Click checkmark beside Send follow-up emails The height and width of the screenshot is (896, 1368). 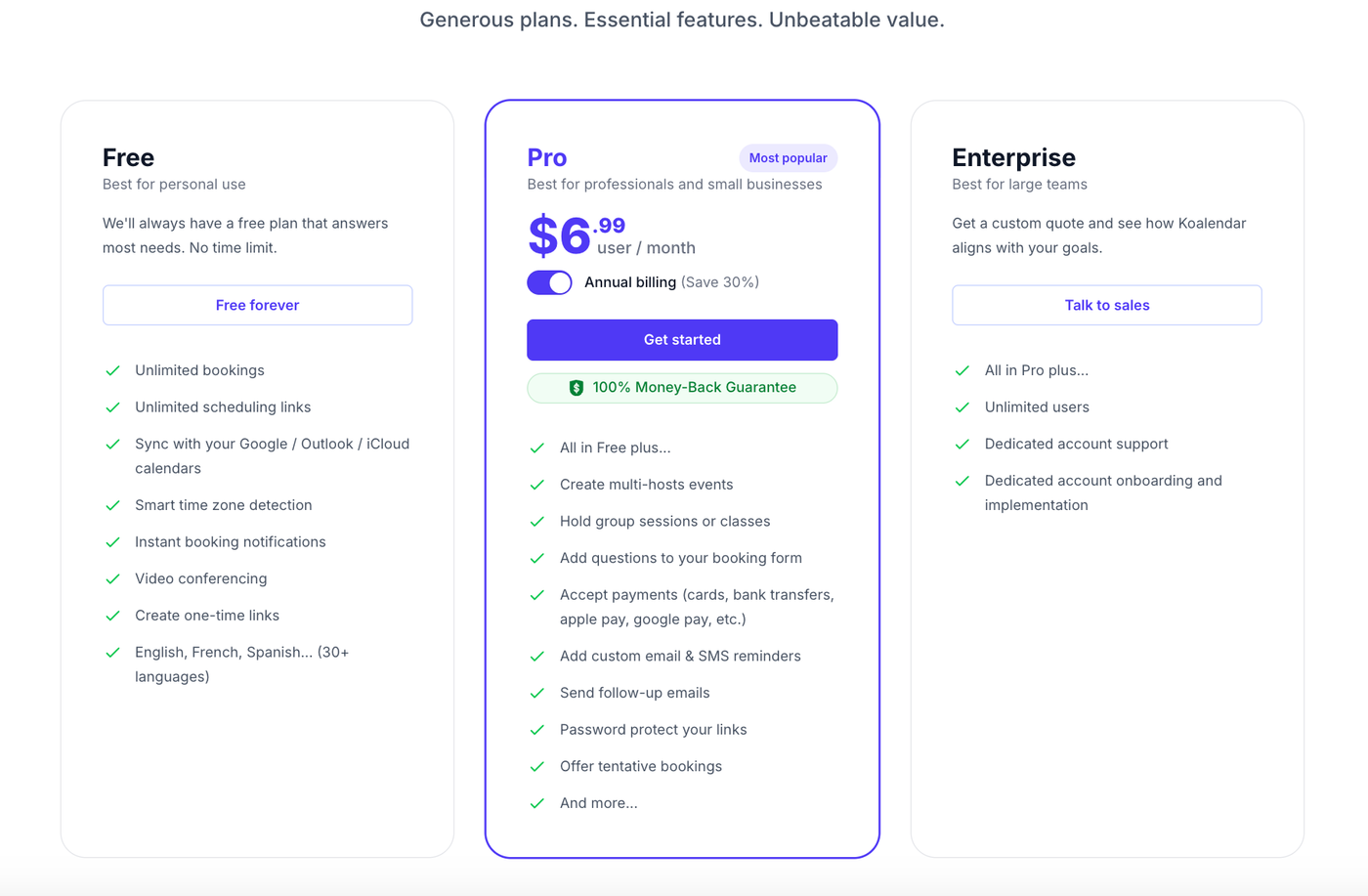(537, 694)
